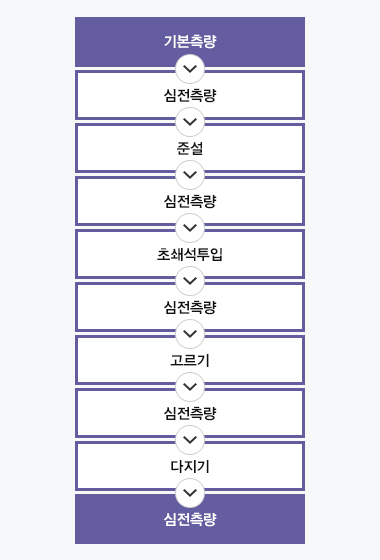This screenshot has height=560, width=380.
Task: Click the chevron icon below 다지기
Action: 190,492
